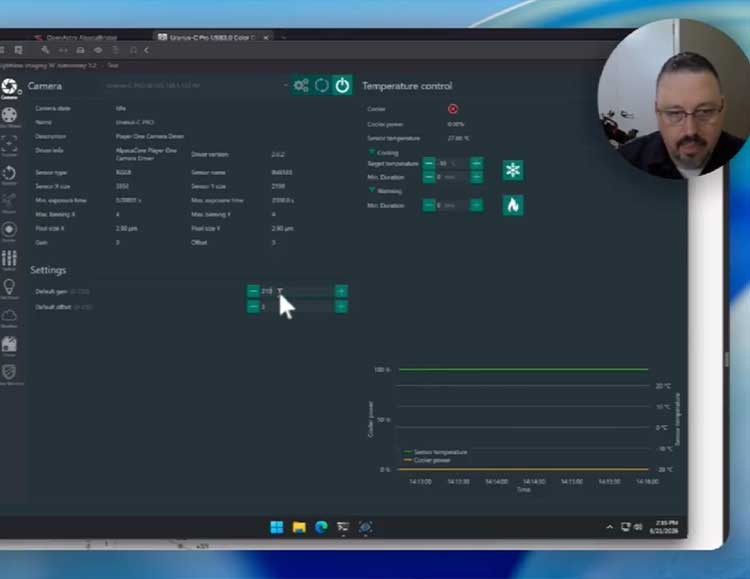Click the eye view icon in toolbar
Screen dimensions: 750x579
click(98, 50)
